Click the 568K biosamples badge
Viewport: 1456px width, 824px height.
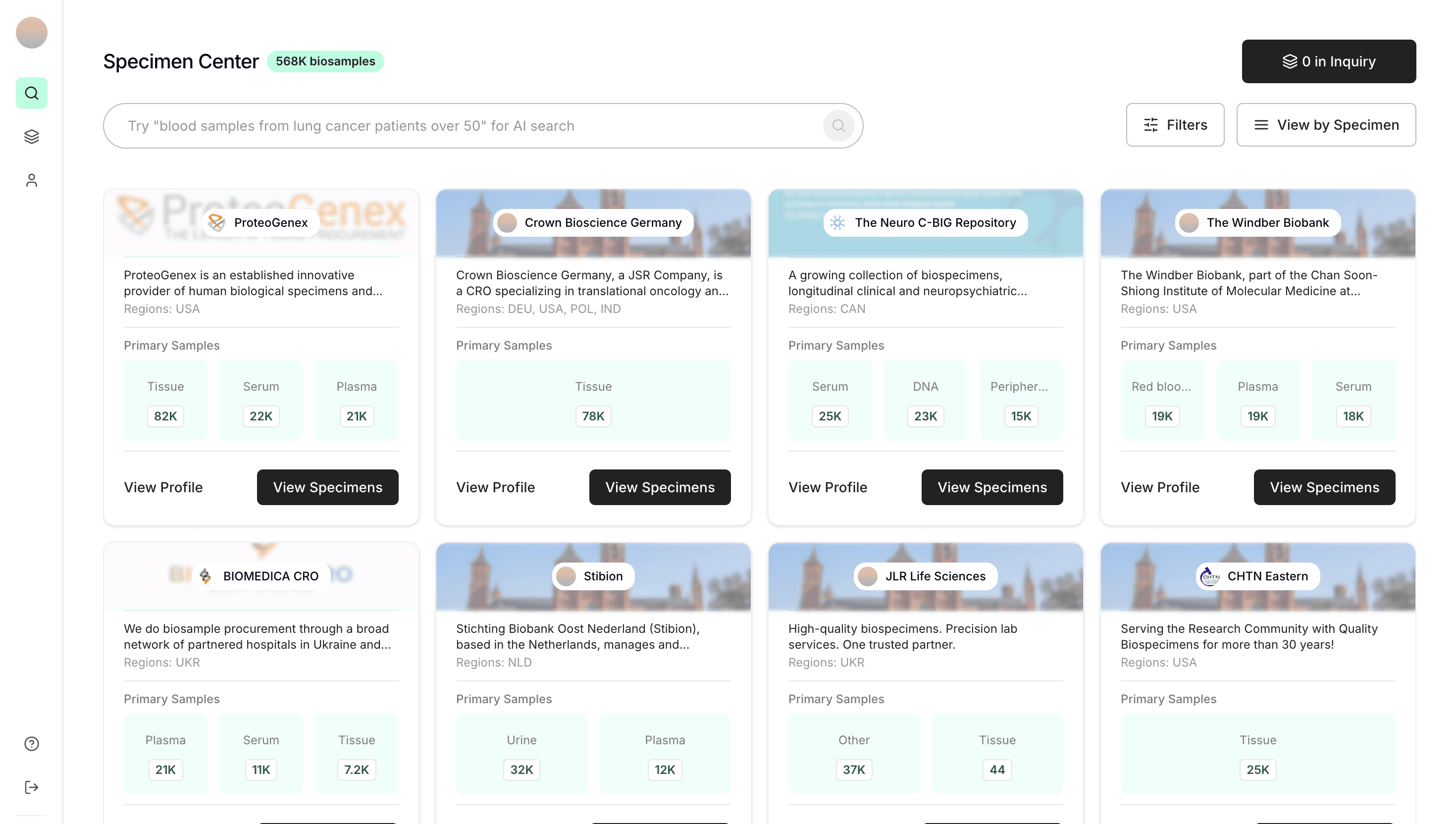[325, 61]
